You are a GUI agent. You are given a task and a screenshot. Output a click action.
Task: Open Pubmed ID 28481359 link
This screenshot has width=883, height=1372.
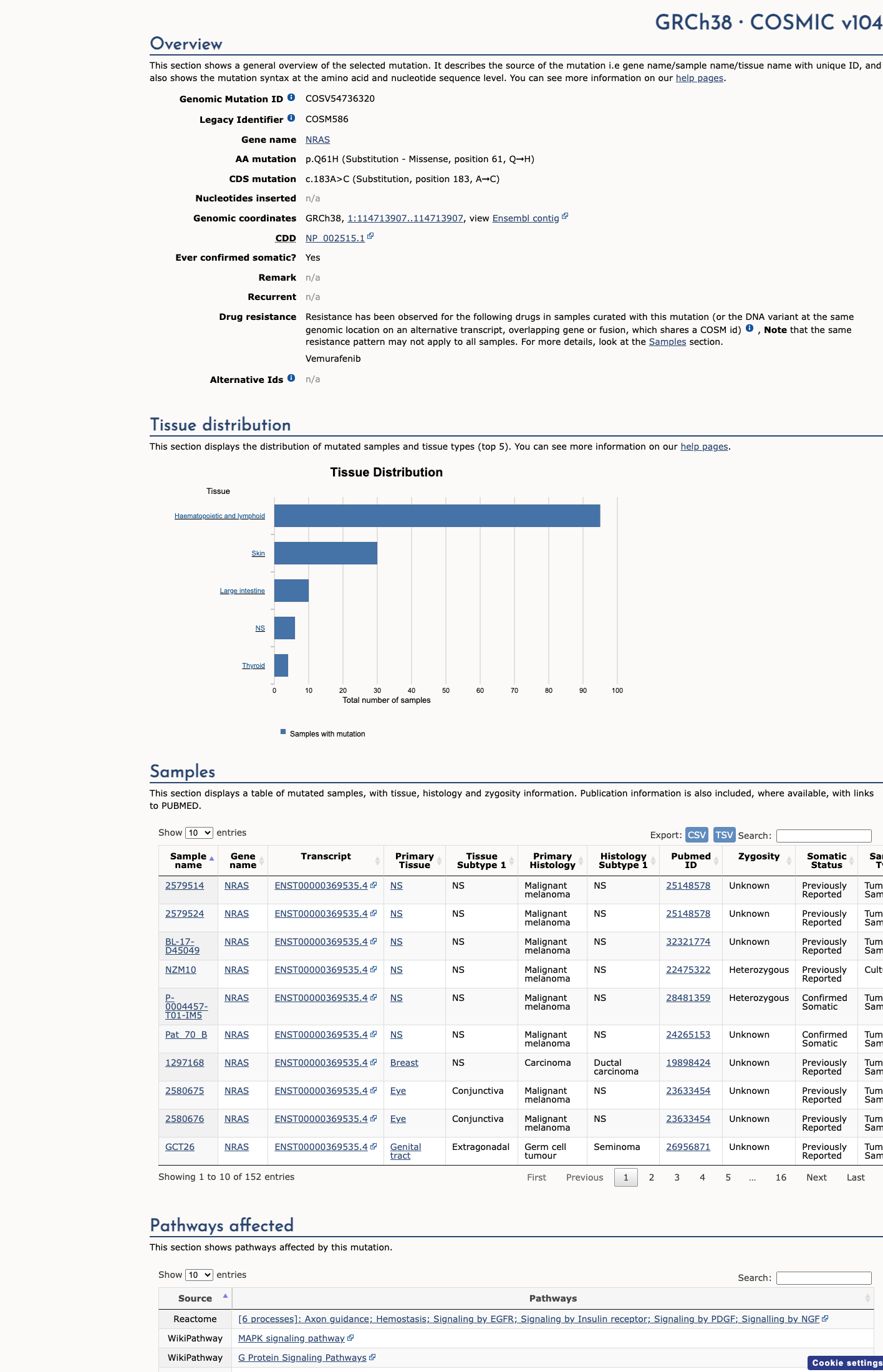(688, 998)
